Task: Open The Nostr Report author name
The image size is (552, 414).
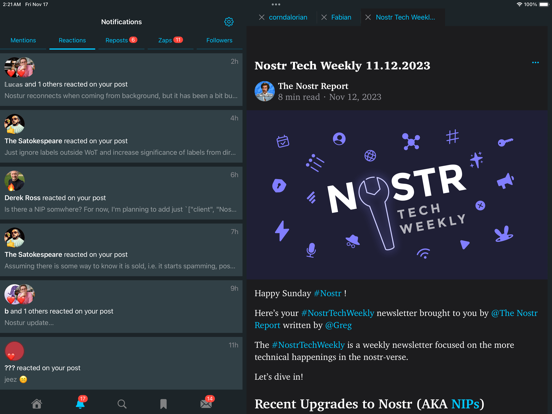Action: point(313,86)
